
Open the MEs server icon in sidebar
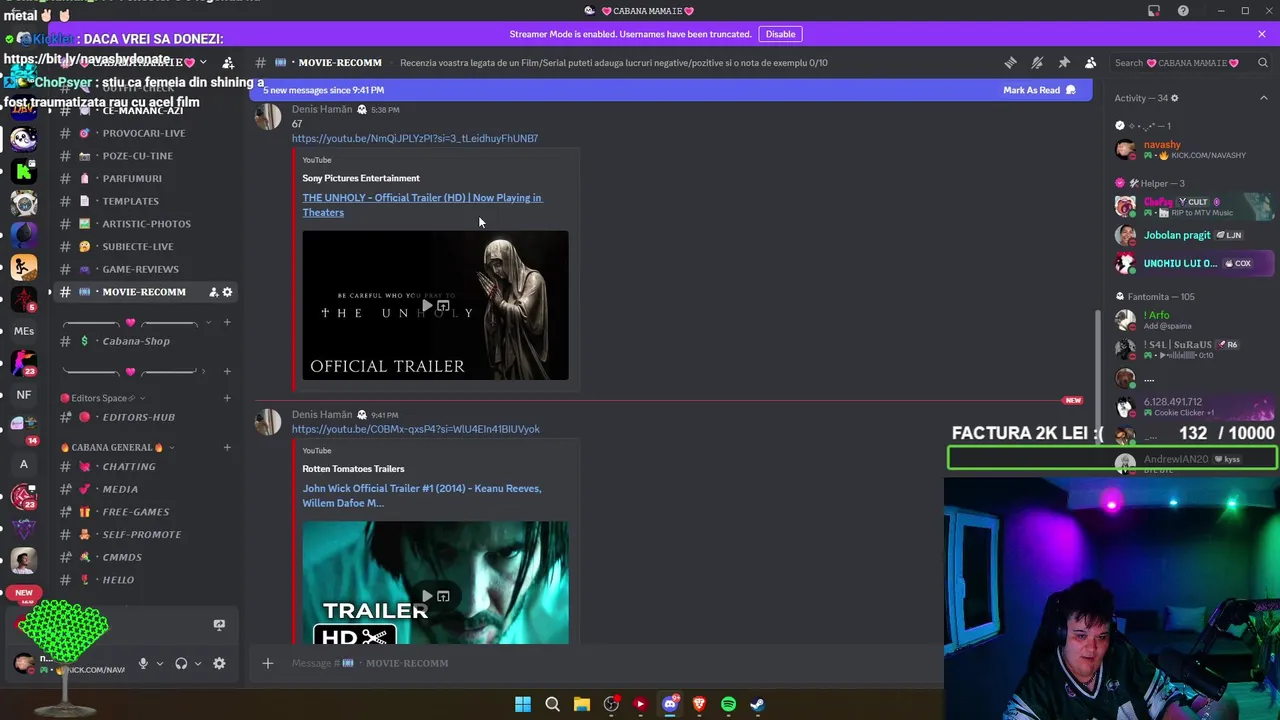click(24, 331)
